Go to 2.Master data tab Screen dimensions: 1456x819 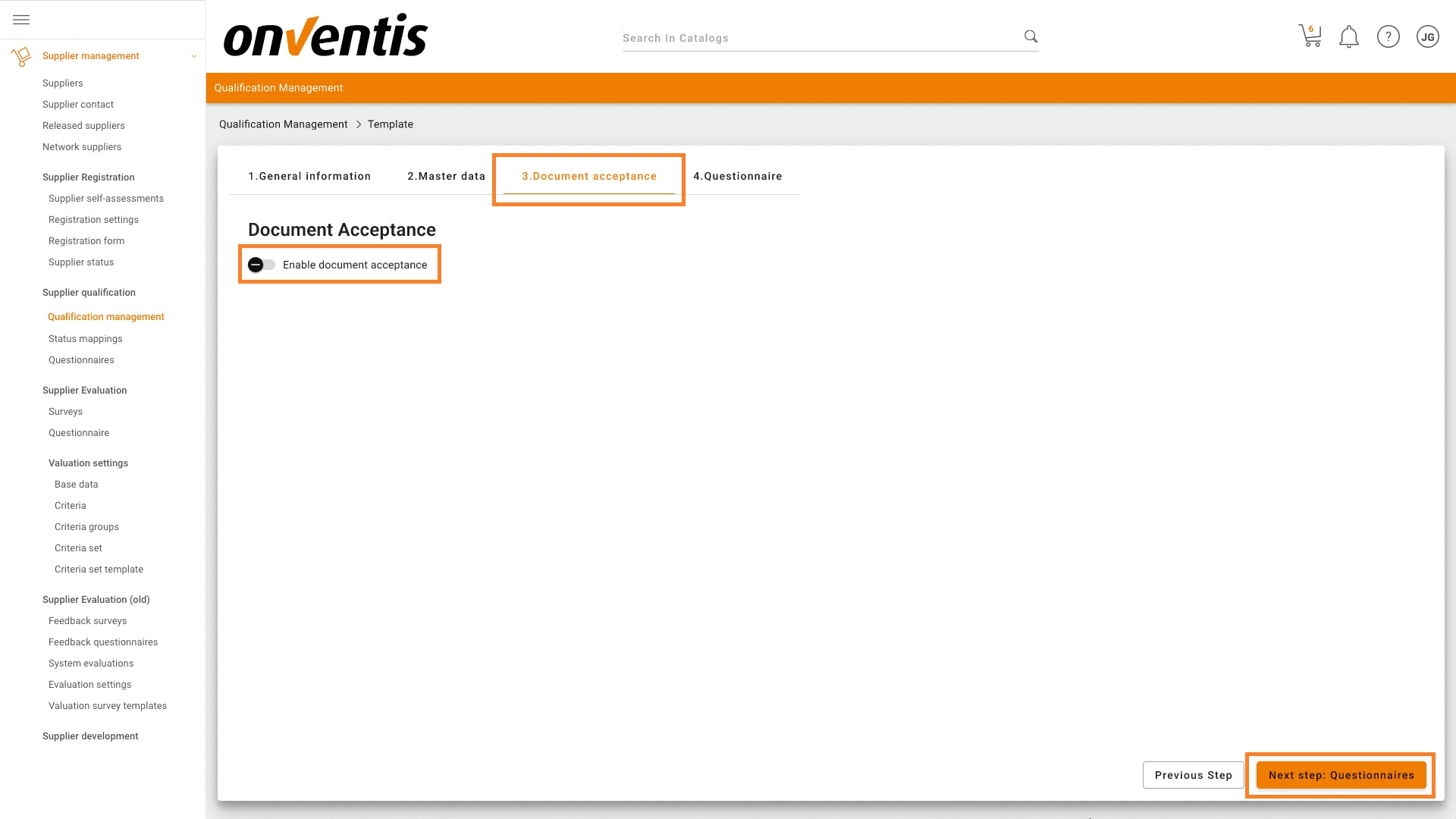(446, 176)
